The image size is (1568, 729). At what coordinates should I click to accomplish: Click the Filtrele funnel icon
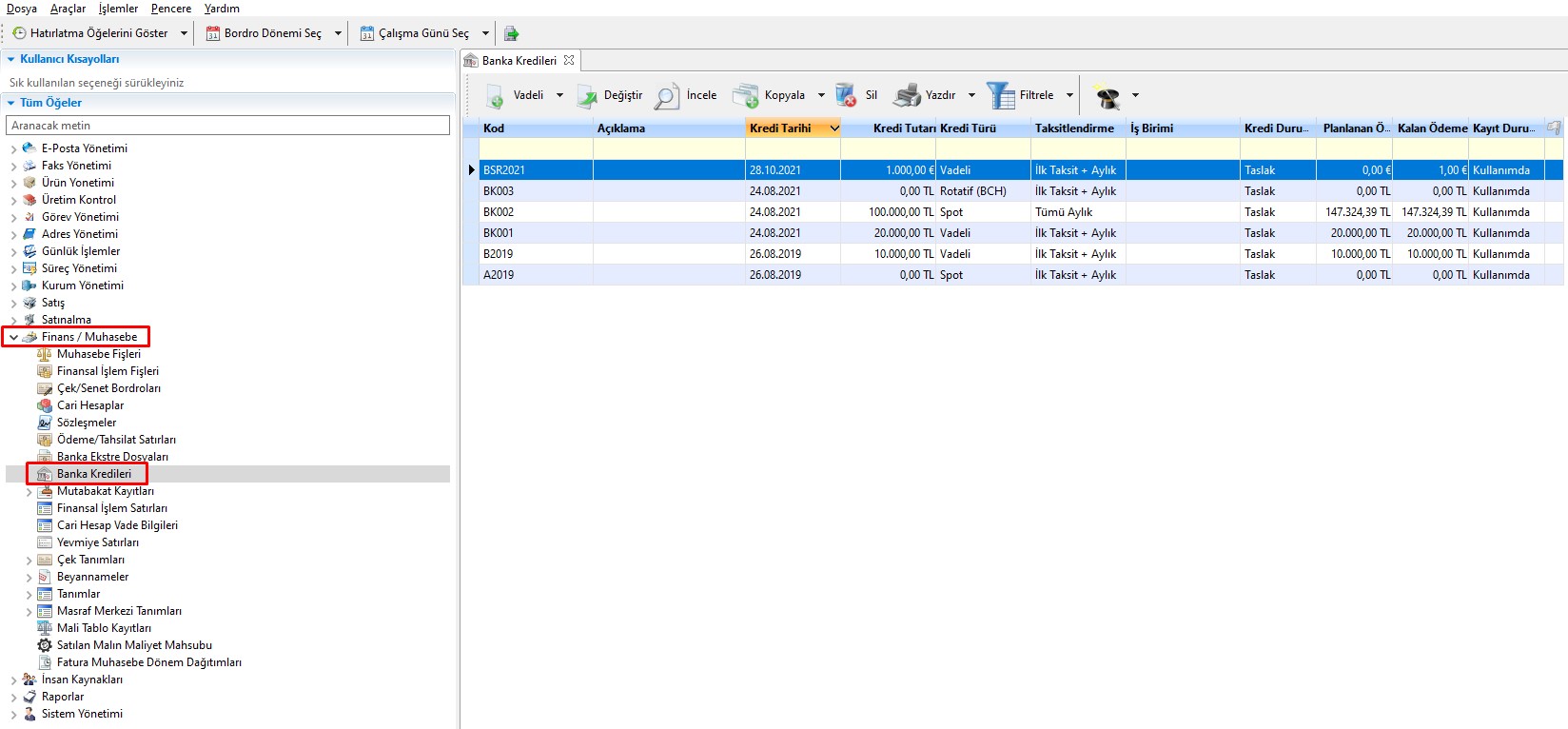(x=1000, y=95)
